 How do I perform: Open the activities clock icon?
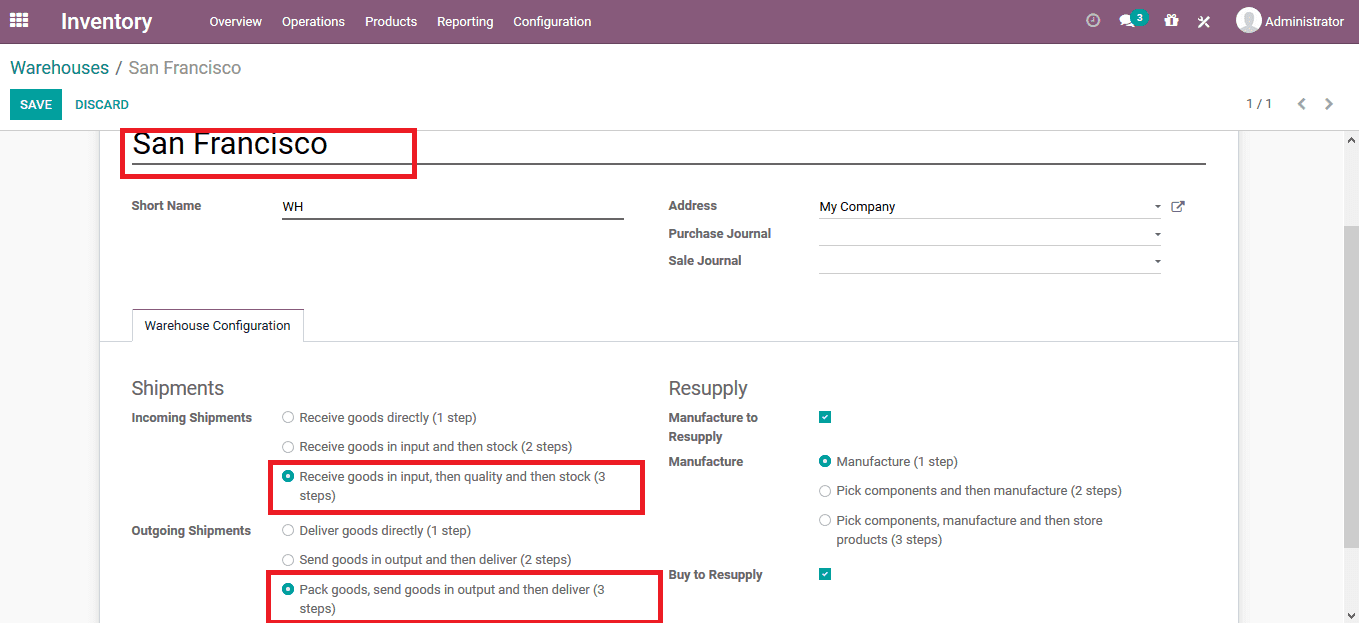click(x=1093, y=21)
